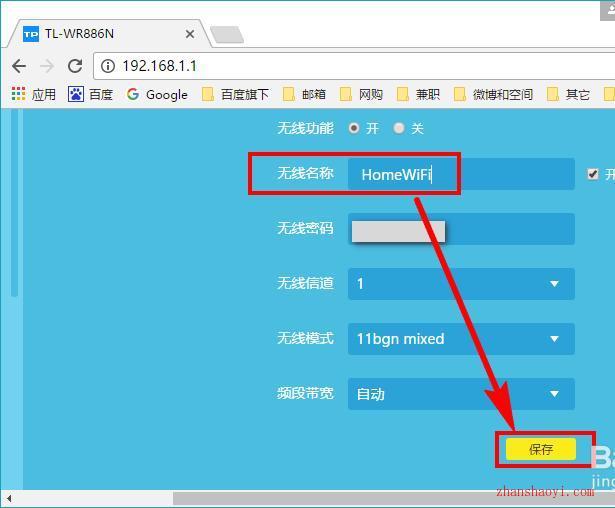This screenshot has width=615, height=508.
Task: Reload the router page
Action: tap(75, 66)
